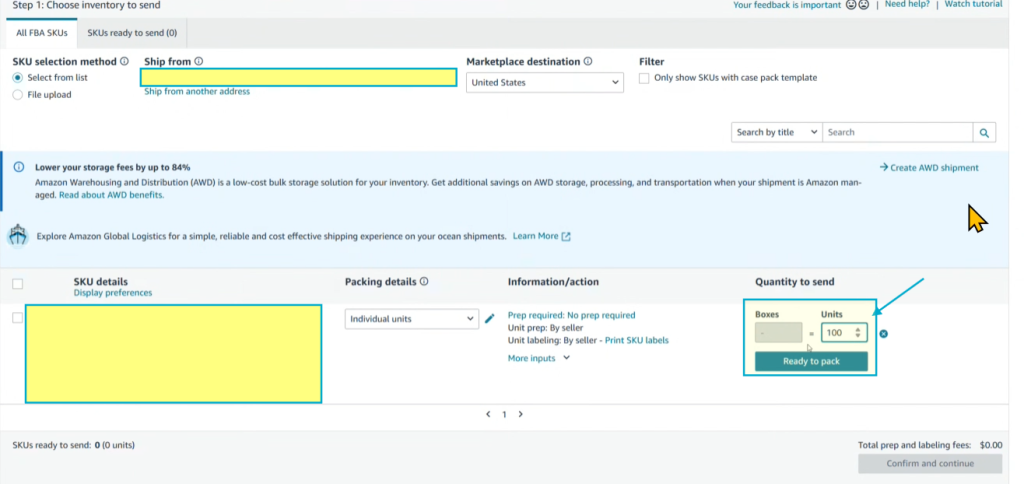1024x484 pixels.
Task: Select the 'File upload' radio button
Action: (x=18, y=95)
